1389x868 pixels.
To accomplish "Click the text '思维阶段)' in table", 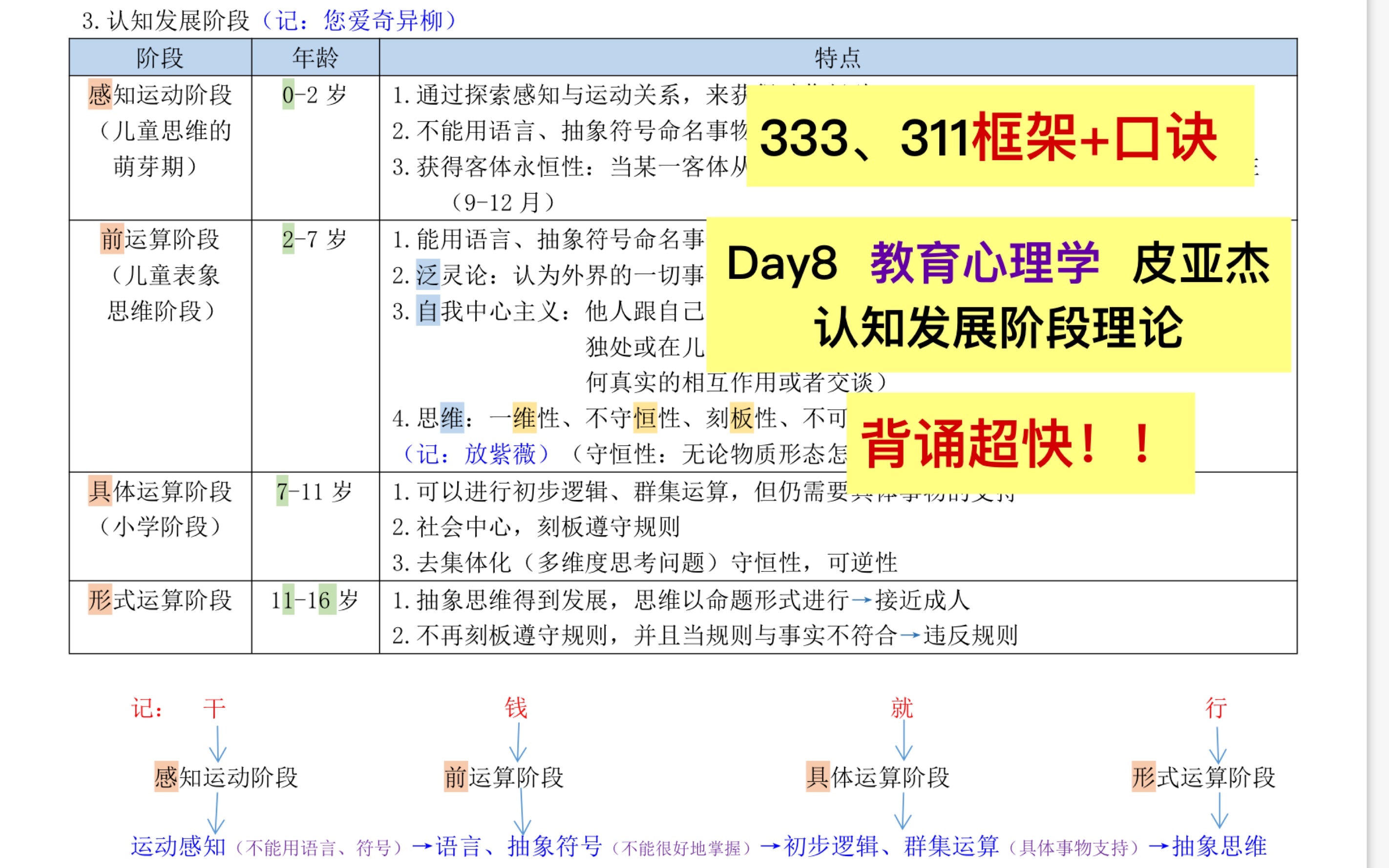I will 161,311.
